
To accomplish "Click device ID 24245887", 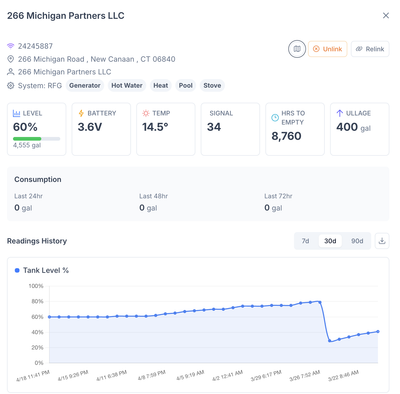I will pyautogui.click(x=35, y=46).
